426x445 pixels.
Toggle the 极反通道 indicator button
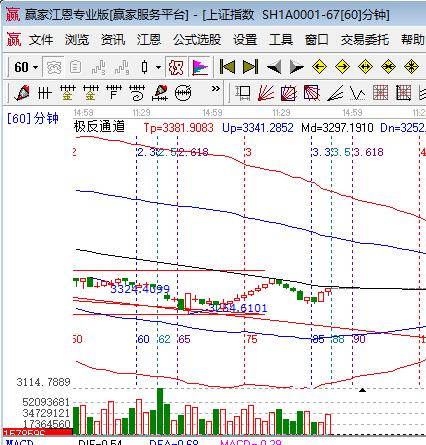[x=176, y=67]
